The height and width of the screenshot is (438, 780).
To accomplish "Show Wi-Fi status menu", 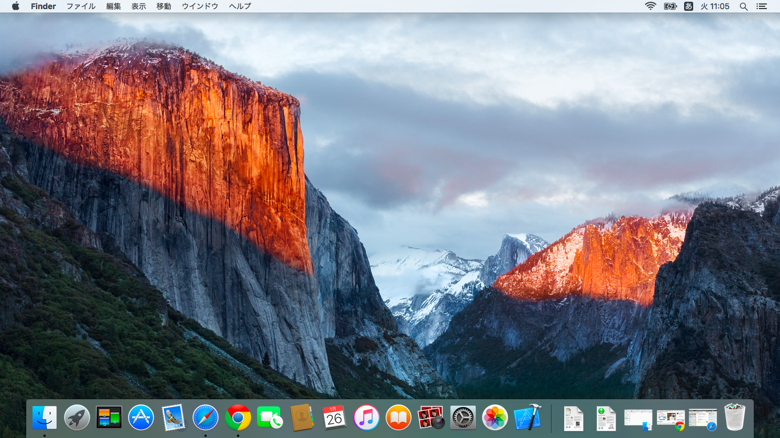I will [650, 6].
